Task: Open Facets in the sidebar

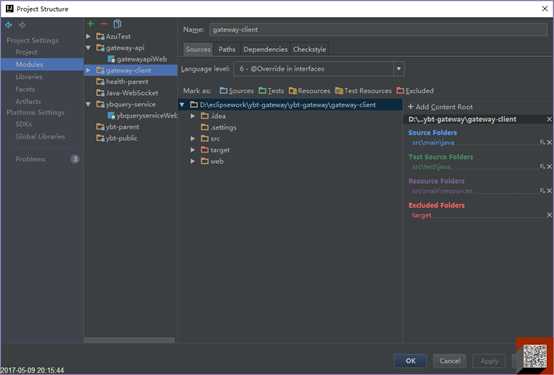Action: tap(25, 89)
